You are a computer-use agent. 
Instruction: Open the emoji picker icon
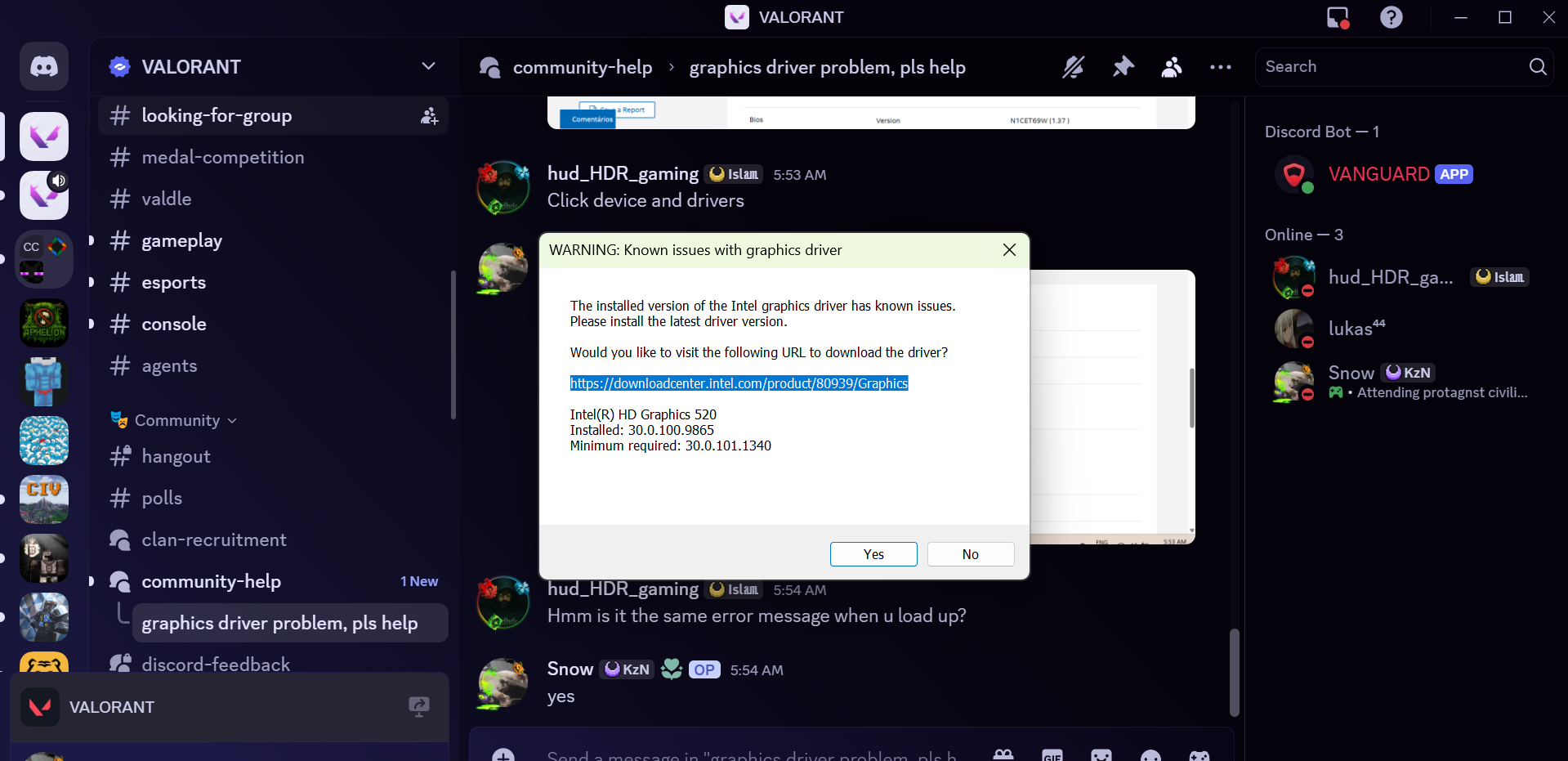[x=1150, y=756]
